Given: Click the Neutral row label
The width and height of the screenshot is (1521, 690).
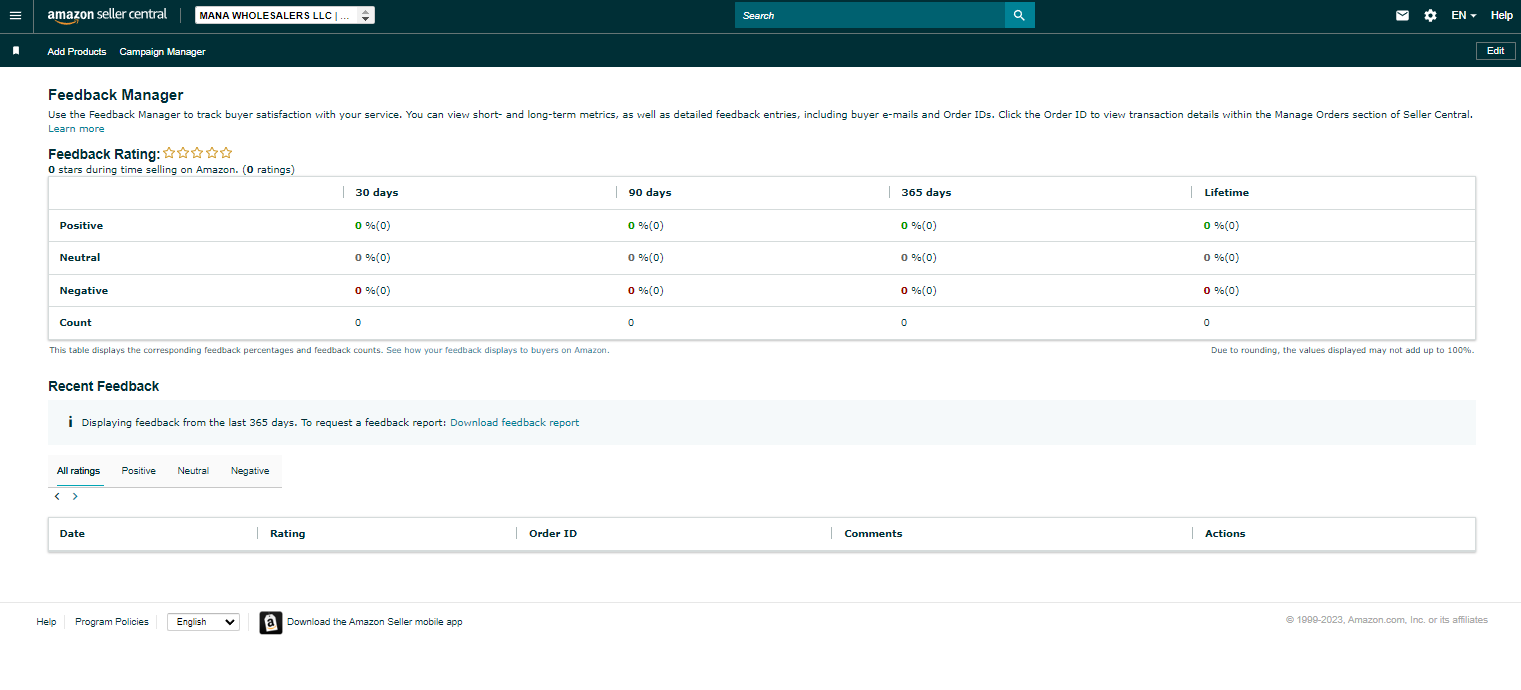Looking at the screenshot, I should [x=80, y=258].
